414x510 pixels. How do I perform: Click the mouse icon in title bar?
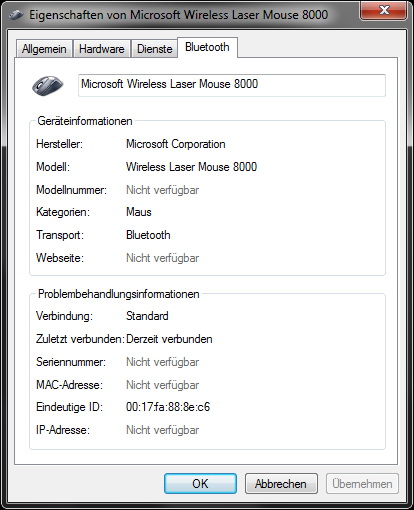pos(16,15)
